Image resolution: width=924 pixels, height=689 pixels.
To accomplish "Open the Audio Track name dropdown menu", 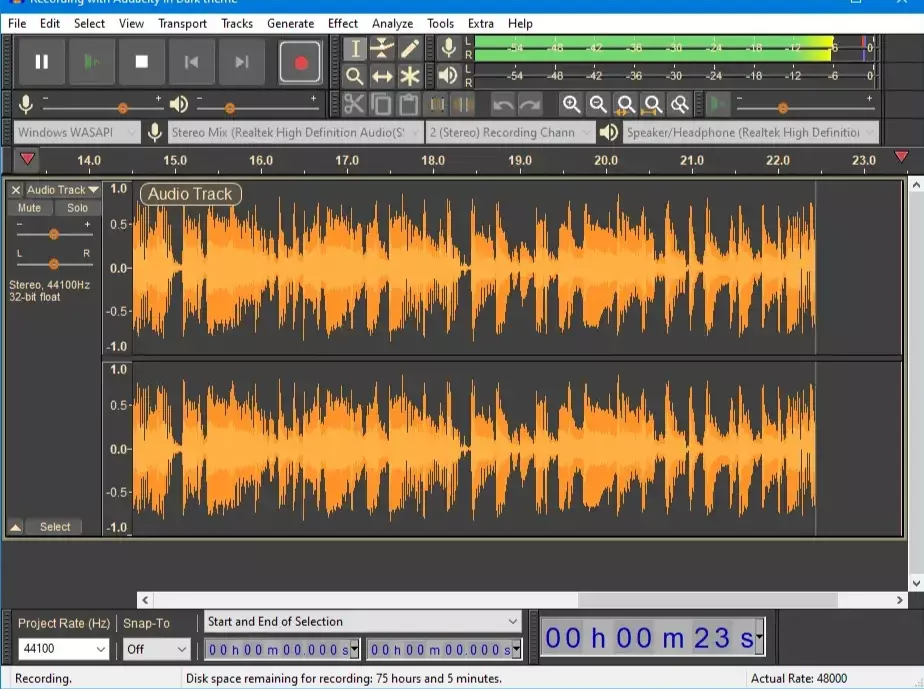I will click(x=94, y=188).
